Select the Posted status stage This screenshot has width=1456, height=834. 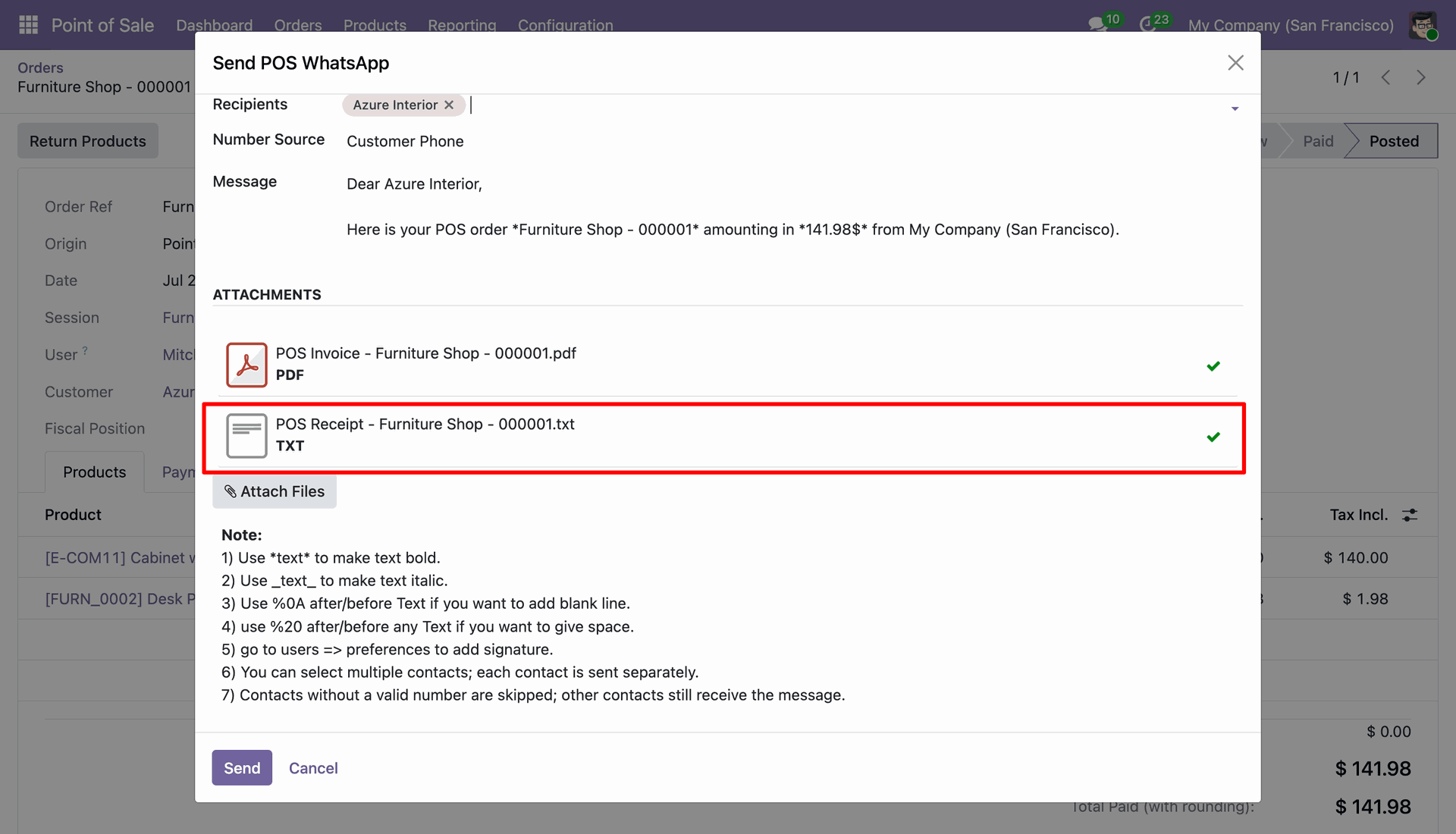(1393, 141)
